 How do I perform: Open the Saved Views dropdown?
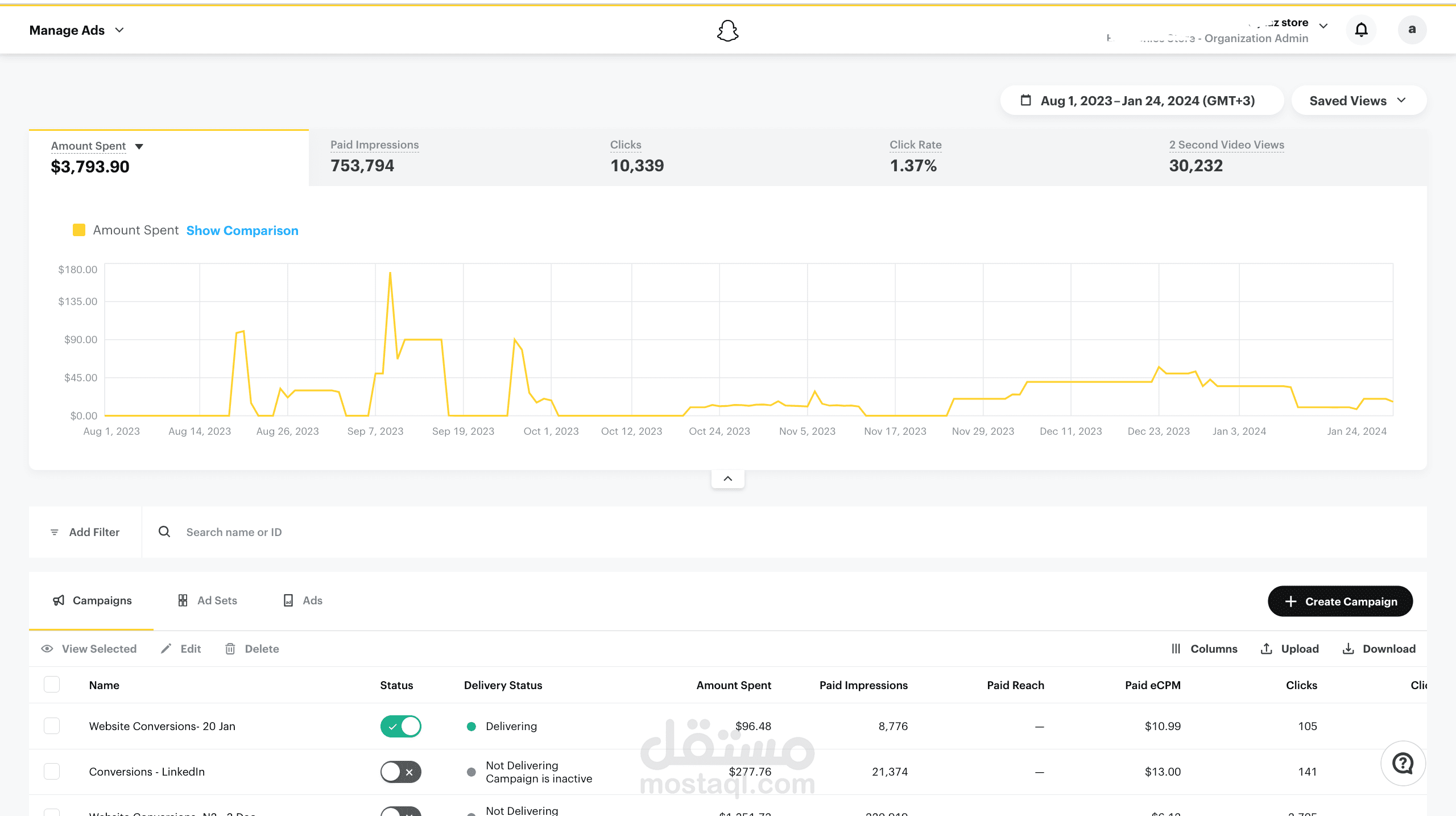pos(1358,101)
